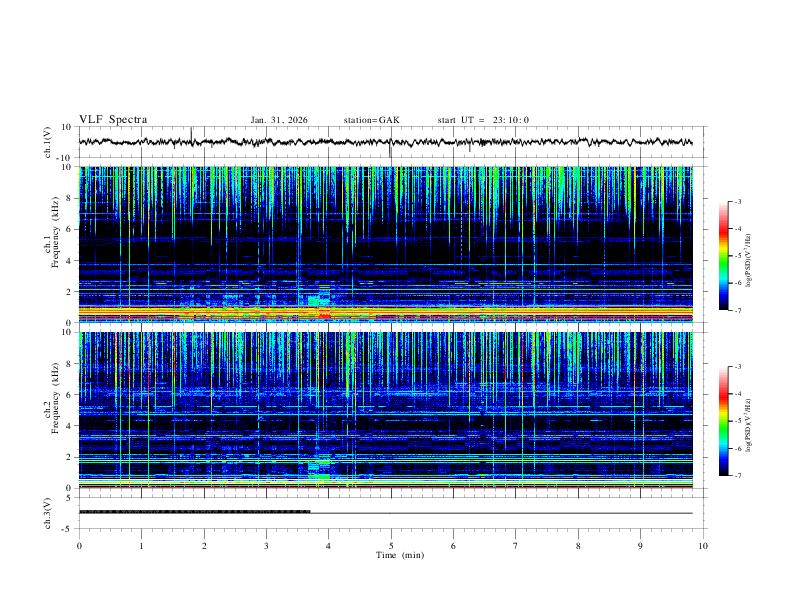Click the ch.1 spectrogram panel
The height and width of the screenshot is (612, 792).
pos(386,244)
